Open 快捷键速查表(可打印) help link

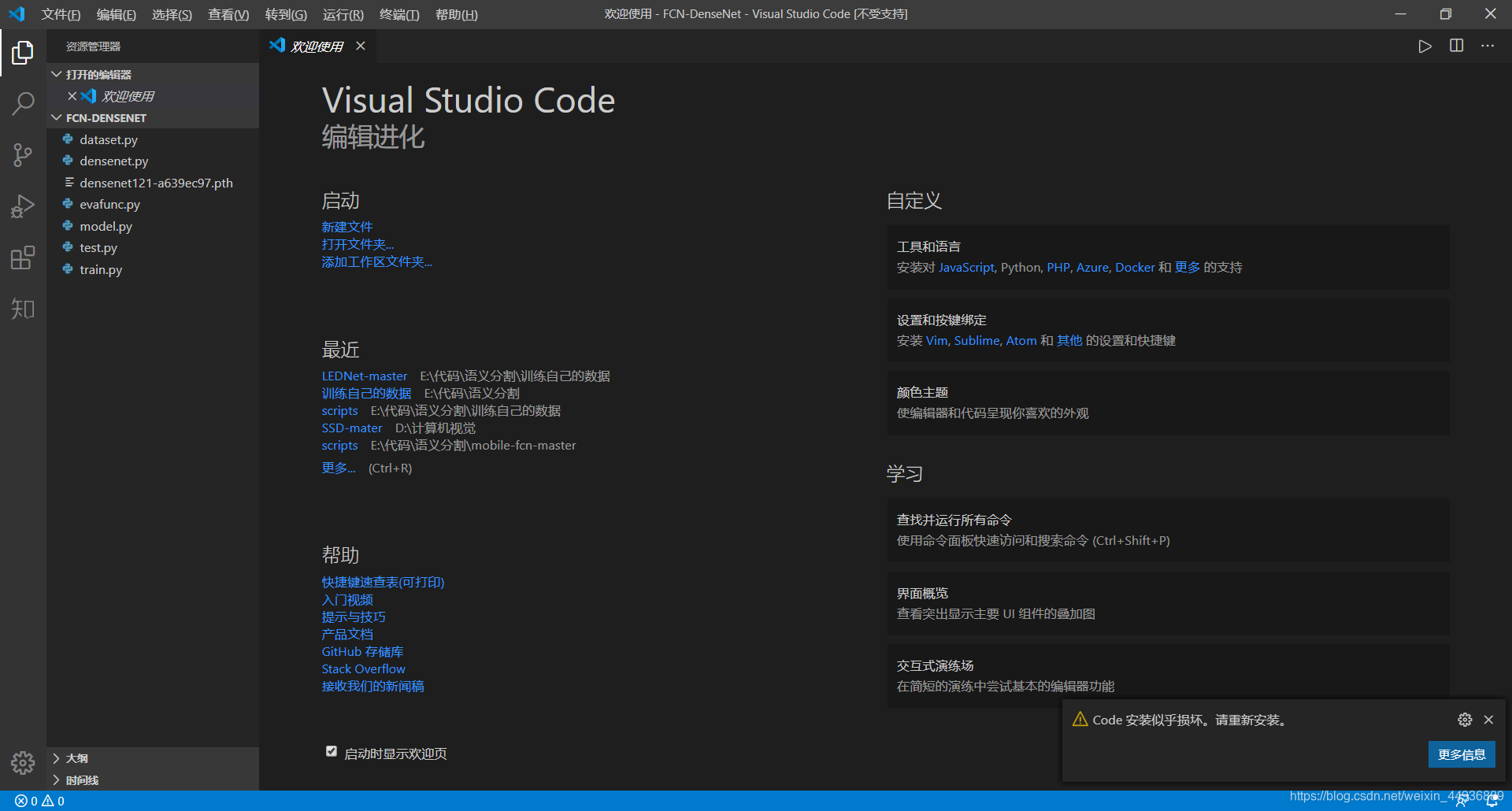(383, 583)
